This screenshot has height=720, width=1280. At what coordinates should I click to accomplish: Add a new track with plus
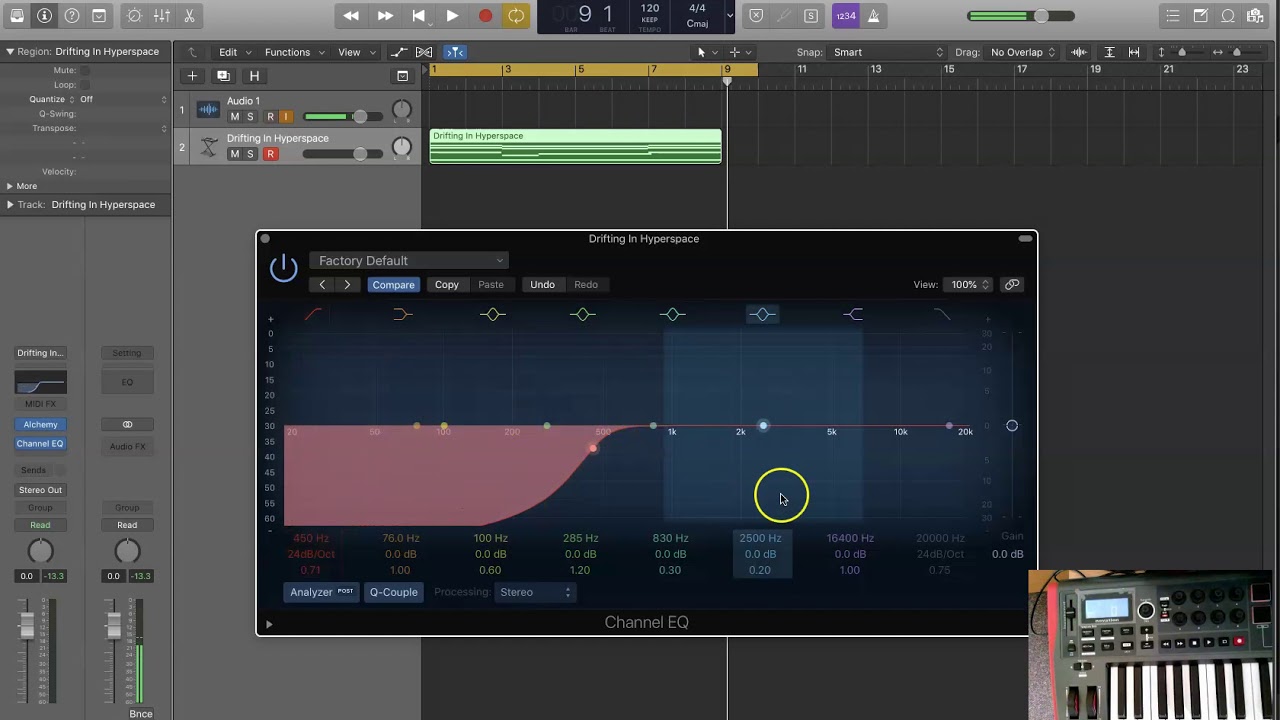coord(192,76)
